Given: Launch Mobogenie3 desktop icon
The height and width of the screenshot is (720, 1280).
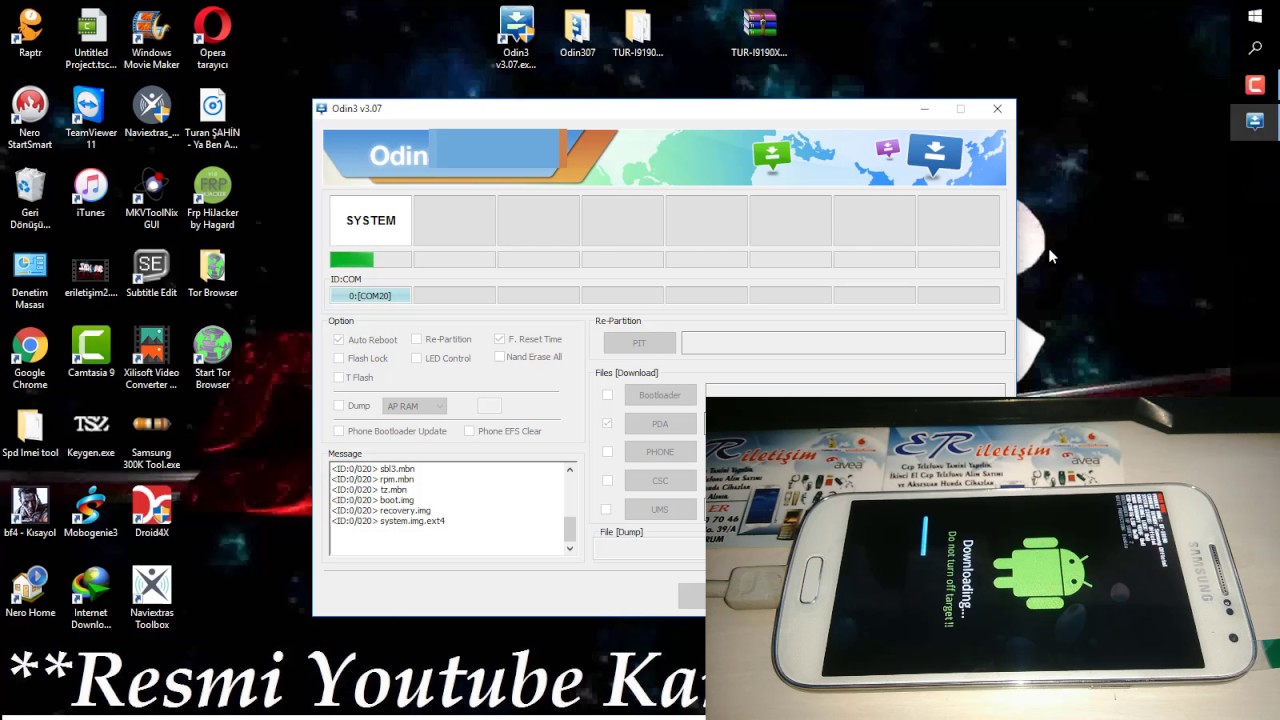Looking at the screenshot, I should click(91, 513).
